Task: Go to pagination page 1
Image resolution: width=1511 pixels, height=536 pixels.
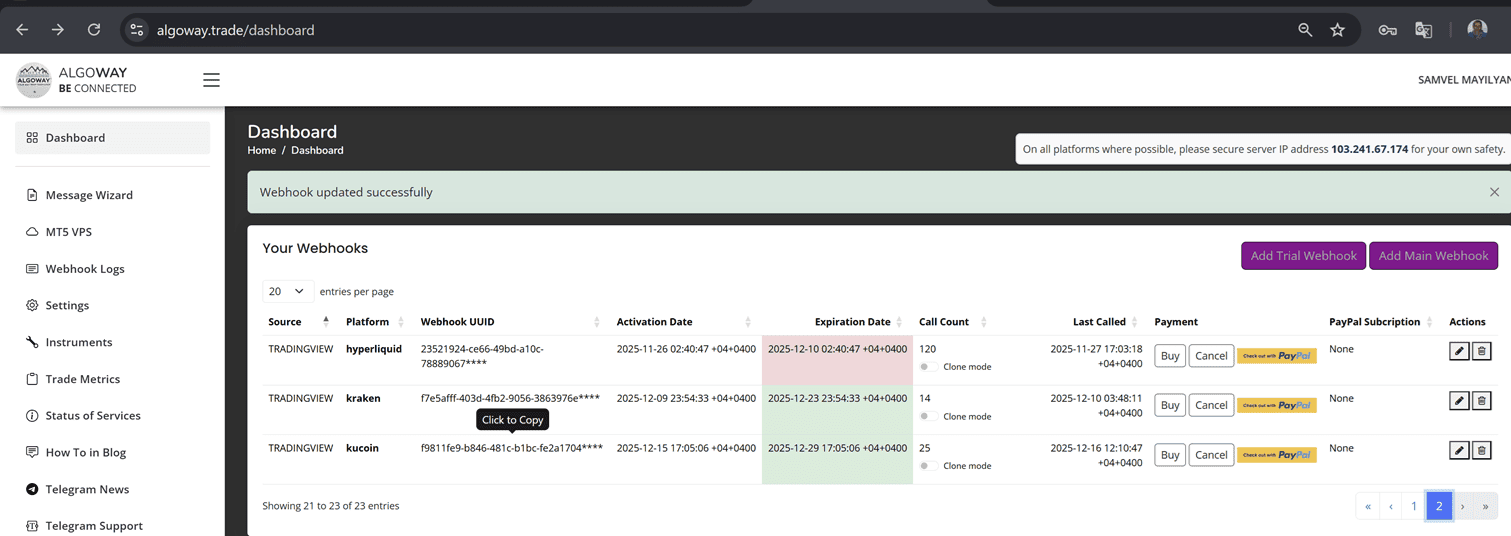Action: tap(1414, 506)
